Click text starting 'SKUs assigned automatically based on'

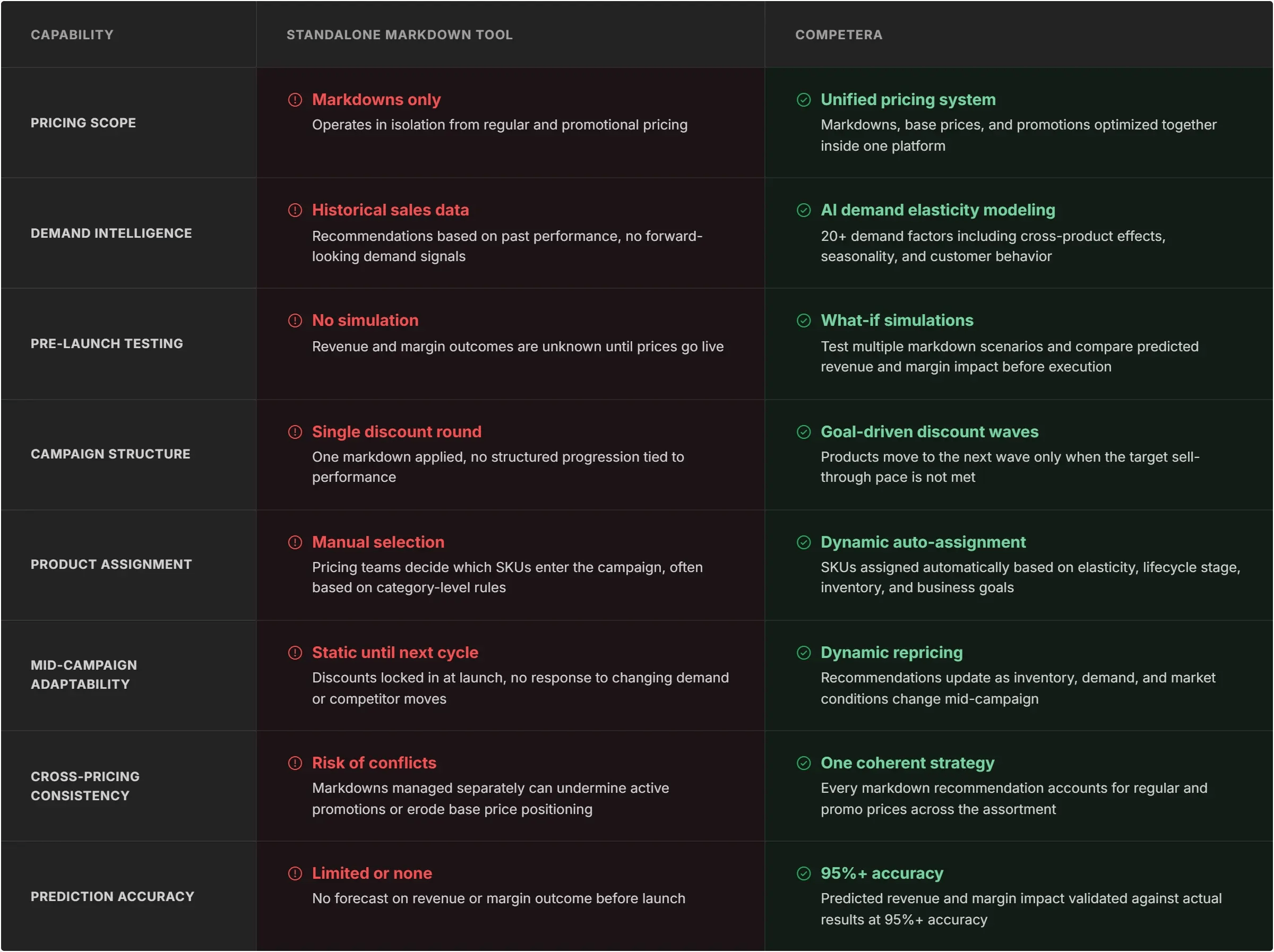tap(1030, 578)
